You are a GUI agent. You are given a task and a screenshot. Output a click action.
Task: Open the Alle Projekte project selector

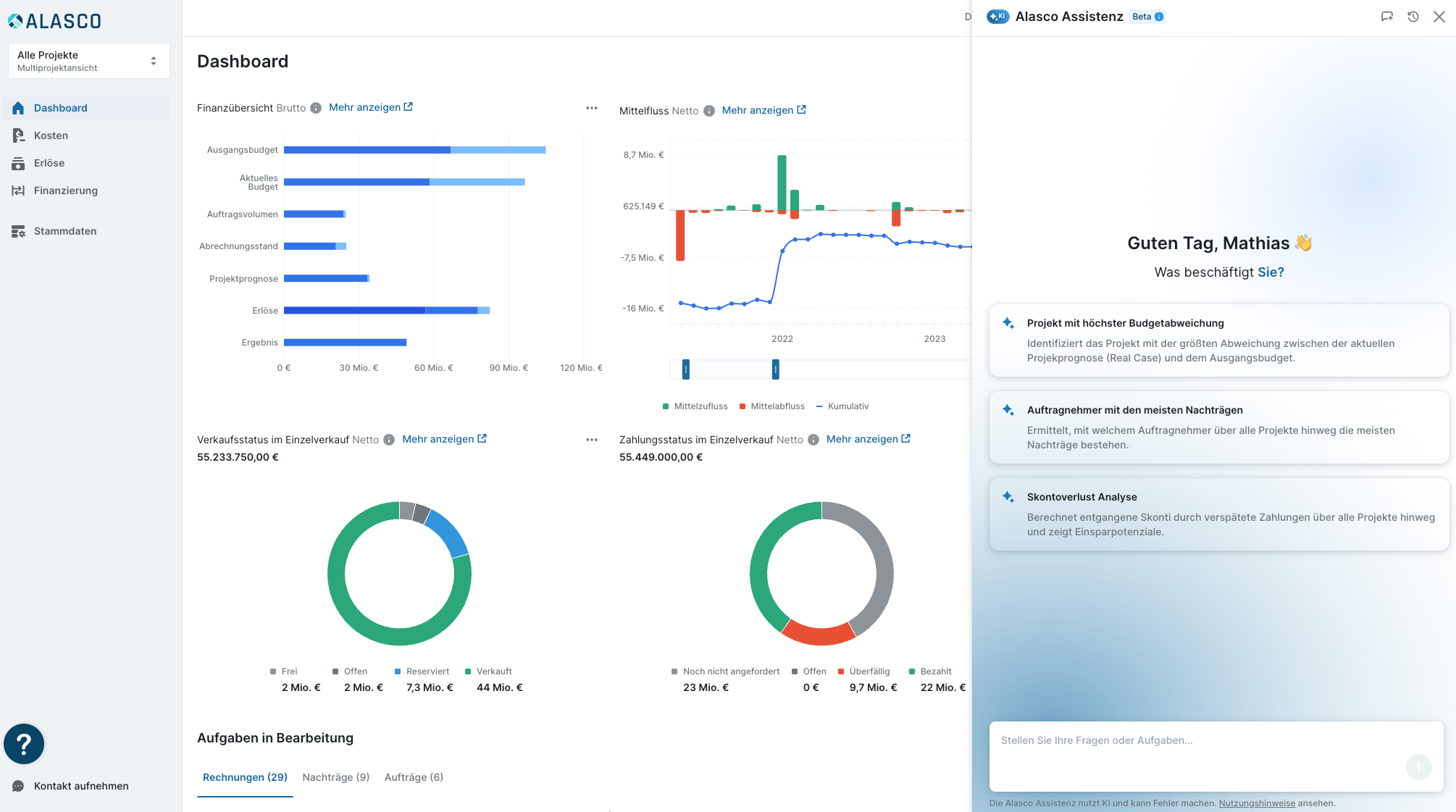[89, 61]
